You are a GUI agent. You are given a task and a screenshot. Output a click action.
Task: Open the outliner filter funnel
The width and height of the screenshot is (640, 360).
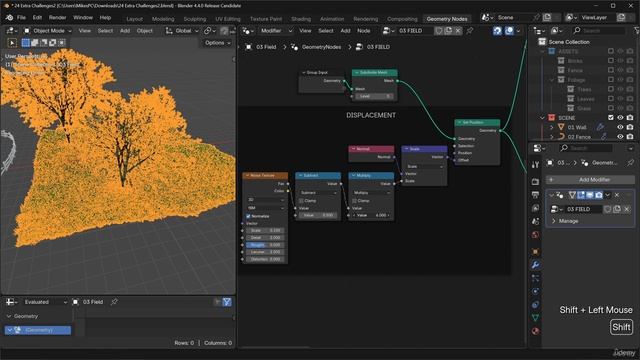tap(637, 31)
